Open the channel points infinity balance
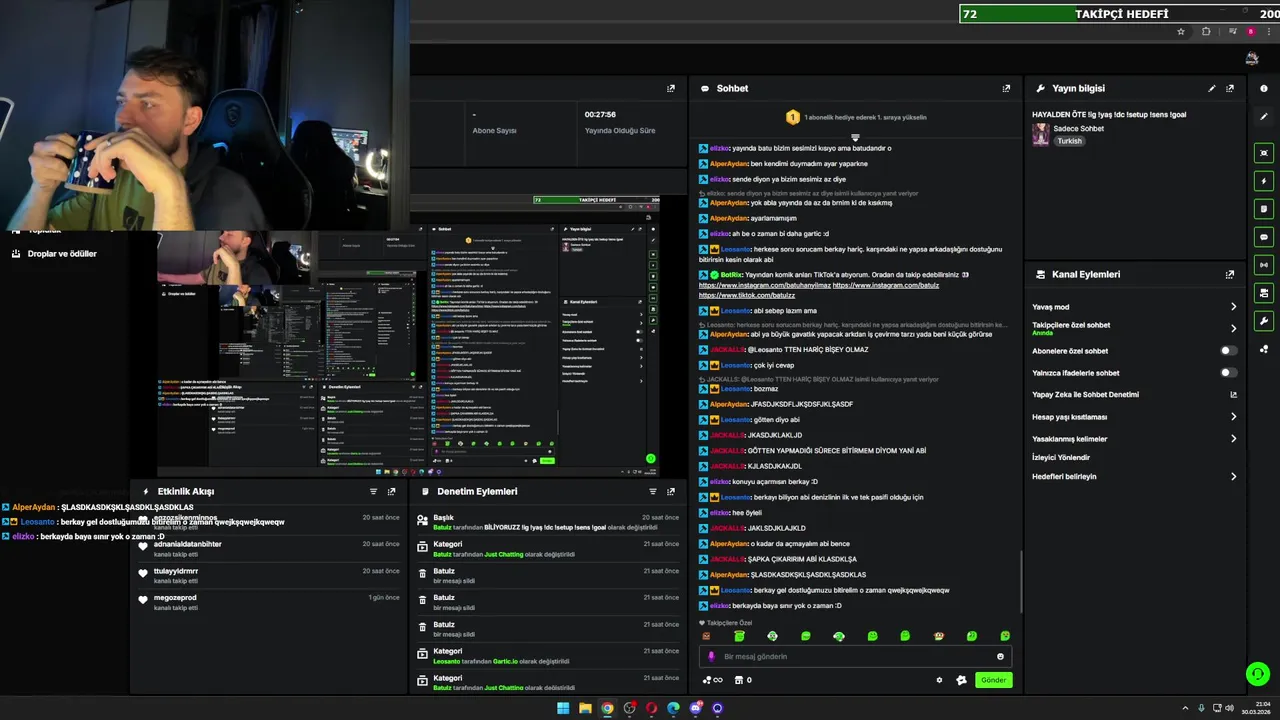The height and width of the screenshot is (720, 1280). coord(712,680)
